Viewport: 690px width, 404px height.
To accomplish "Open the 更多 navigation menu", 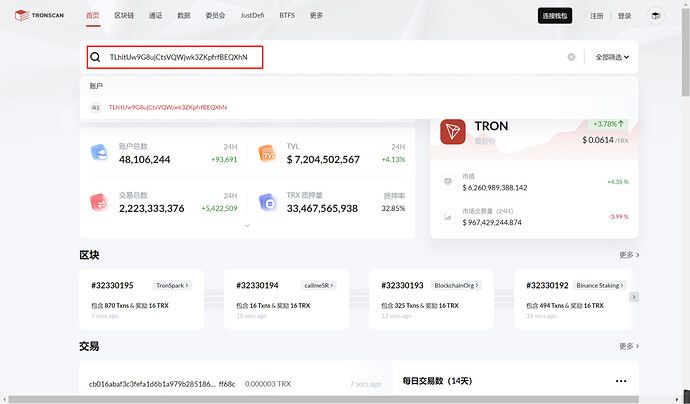I will (316, 15).
